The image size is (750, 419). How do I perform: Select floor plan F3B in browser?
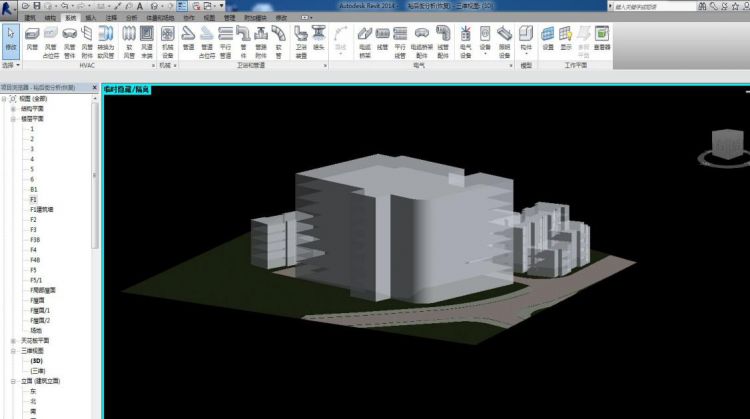[x=35, y=240]
